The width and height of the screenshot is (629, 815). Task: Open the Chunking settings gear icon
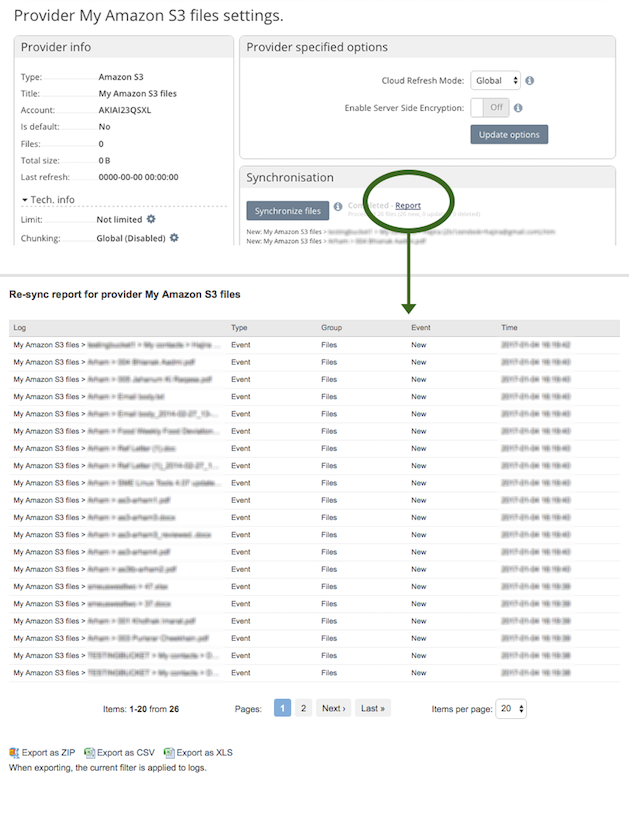(174, 238)
